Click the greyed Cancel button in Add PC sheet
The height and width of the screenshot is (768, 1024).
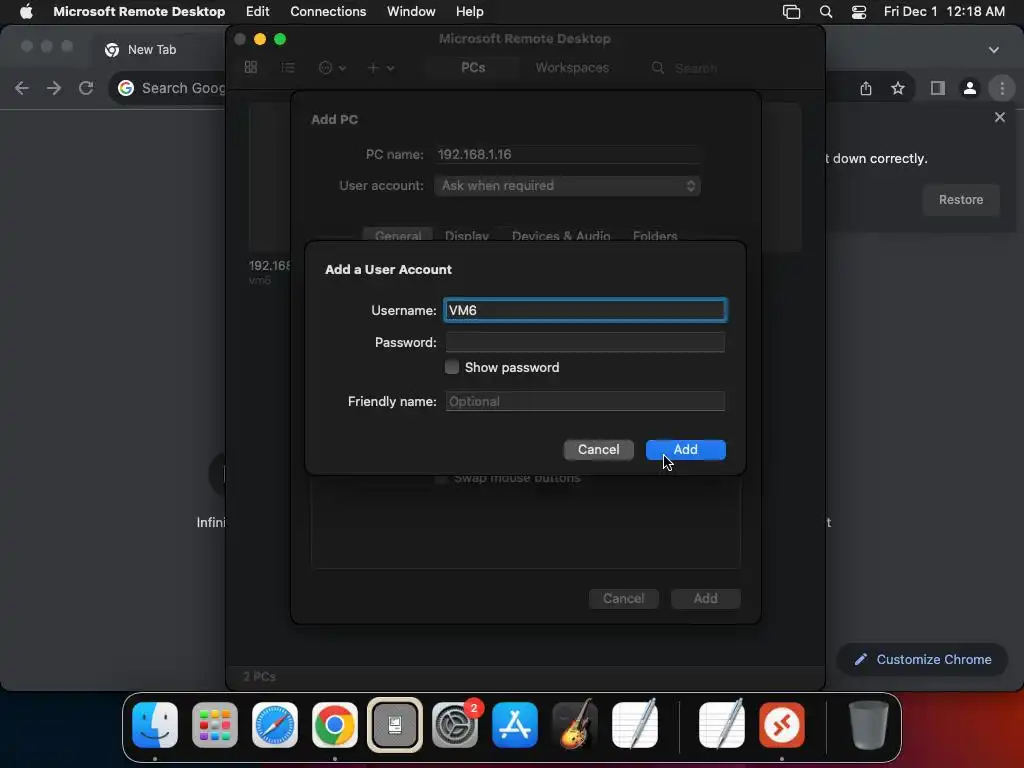pyautogui.click(x=623, y=598)
